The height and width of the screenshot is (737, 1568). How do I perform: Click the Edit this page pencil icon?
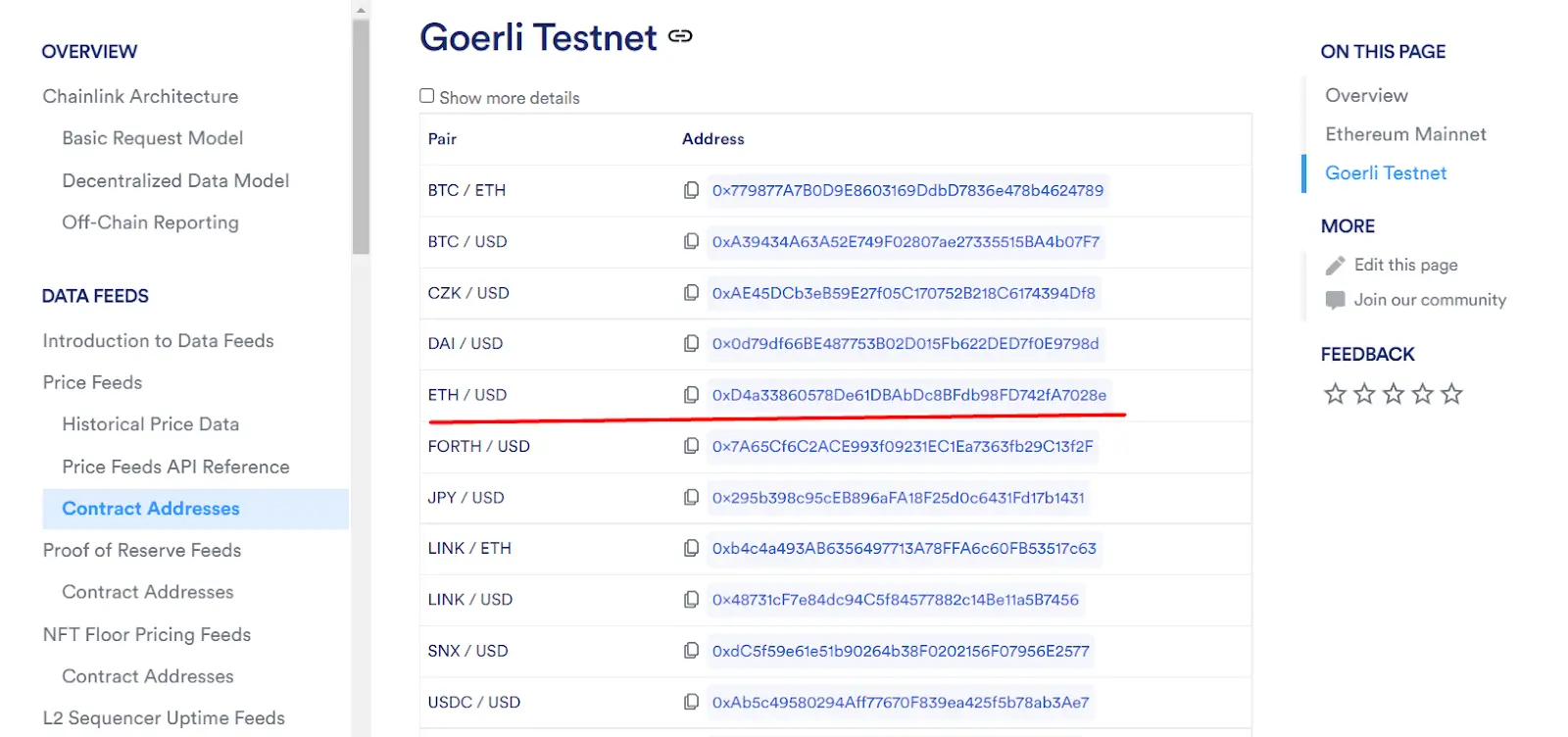click(x=1335, y=266)
